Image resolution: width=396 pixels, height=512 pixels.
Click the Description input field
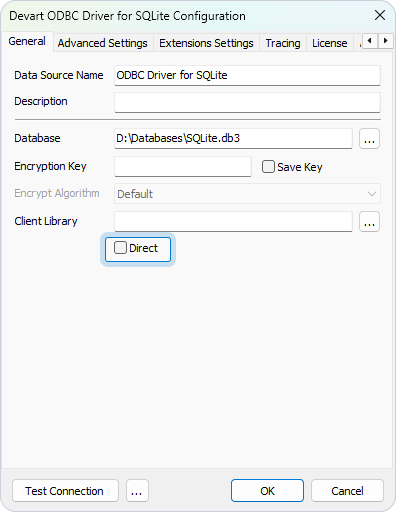(247, 102)
